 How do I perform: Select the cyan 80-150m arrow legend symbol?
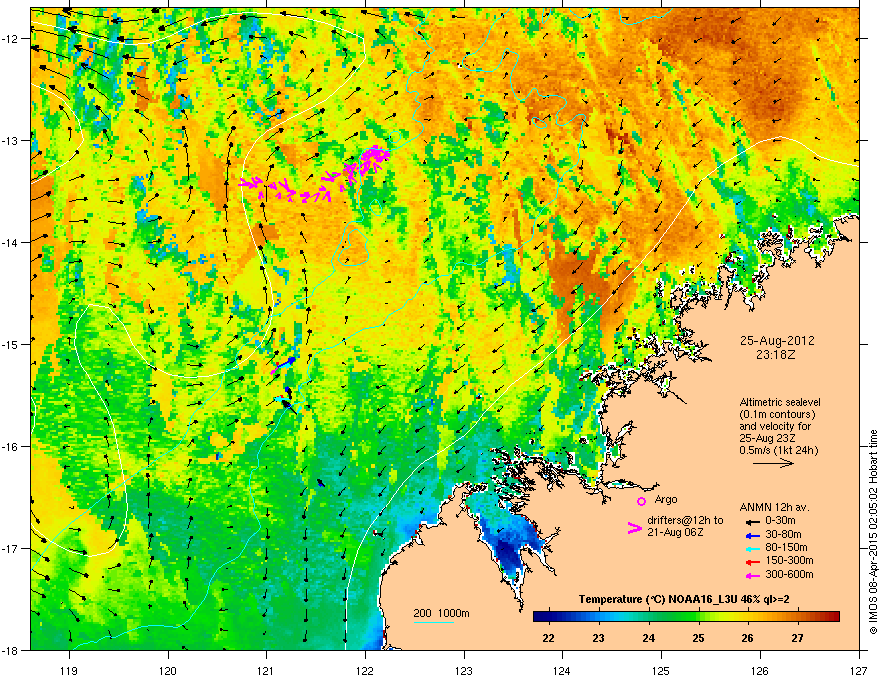click(752, 548)
